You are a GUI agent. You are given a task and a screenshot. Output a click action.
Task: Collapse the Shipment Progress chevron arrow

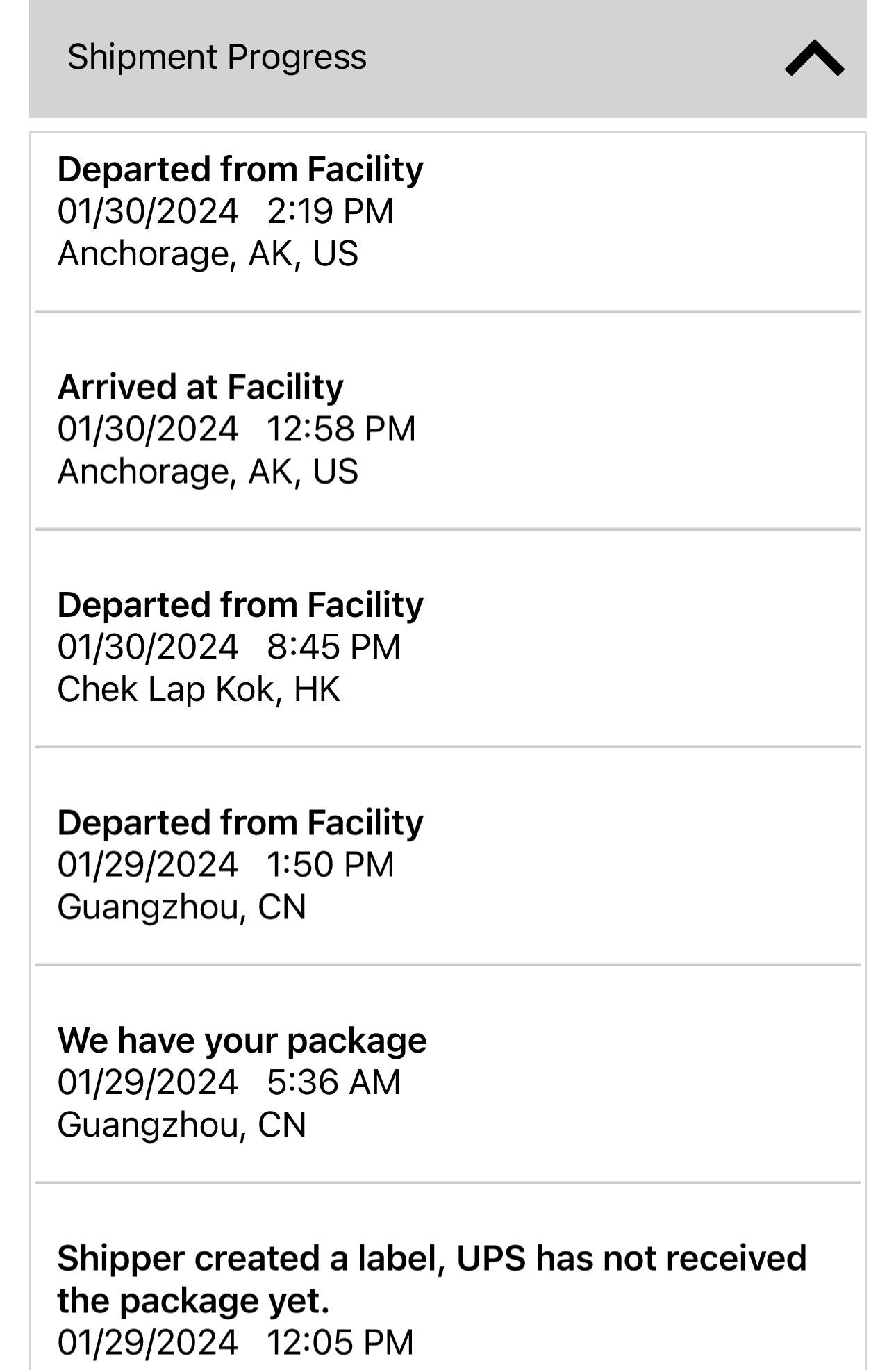tap(814, 58)
